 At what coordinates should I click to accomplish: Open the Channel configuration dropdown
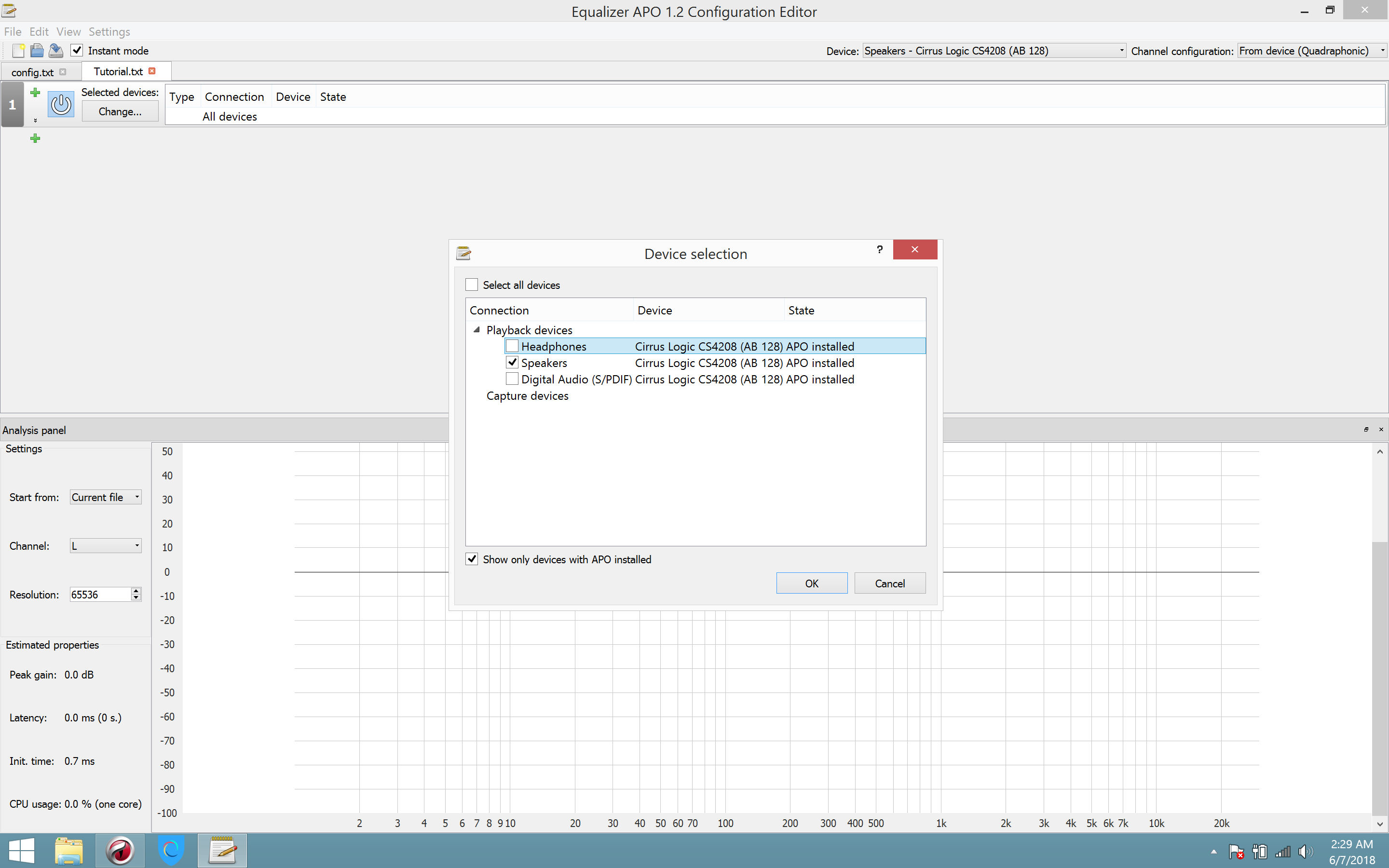pos(1311,51)
